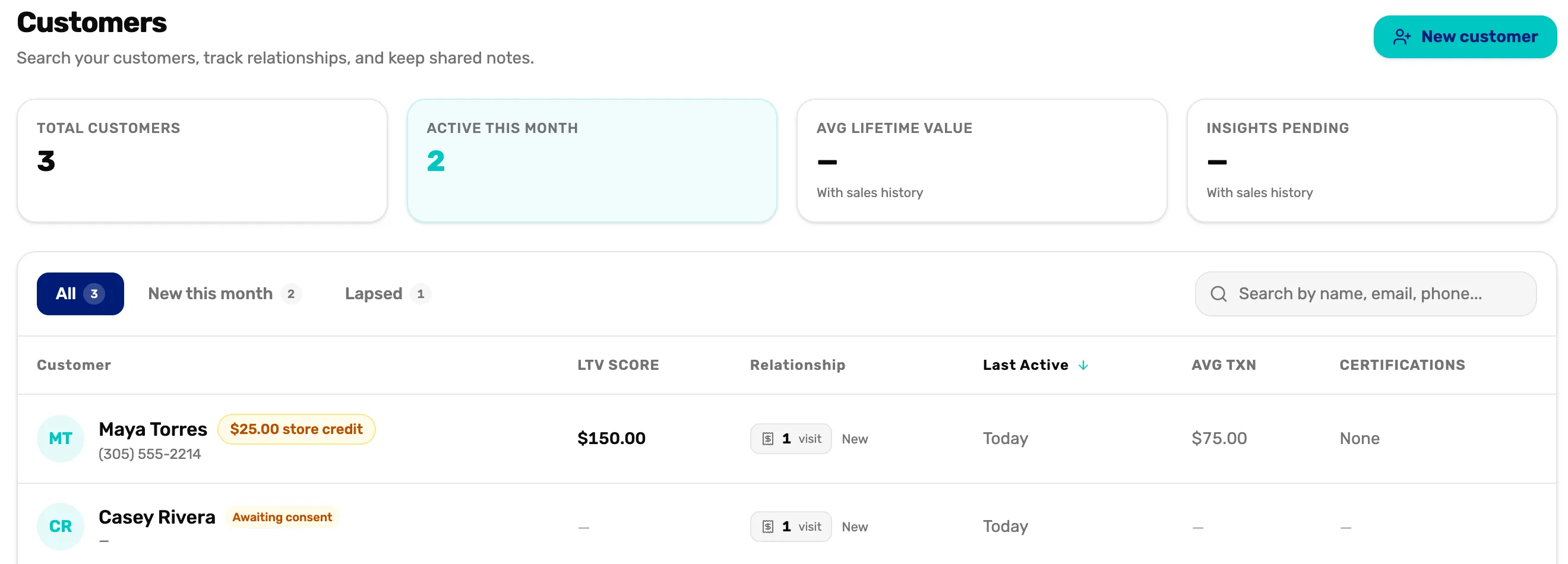This screenshot has width=1568, height=564.
Task: Click the Awaiting consent badge
Action: (x=283, y=517)
